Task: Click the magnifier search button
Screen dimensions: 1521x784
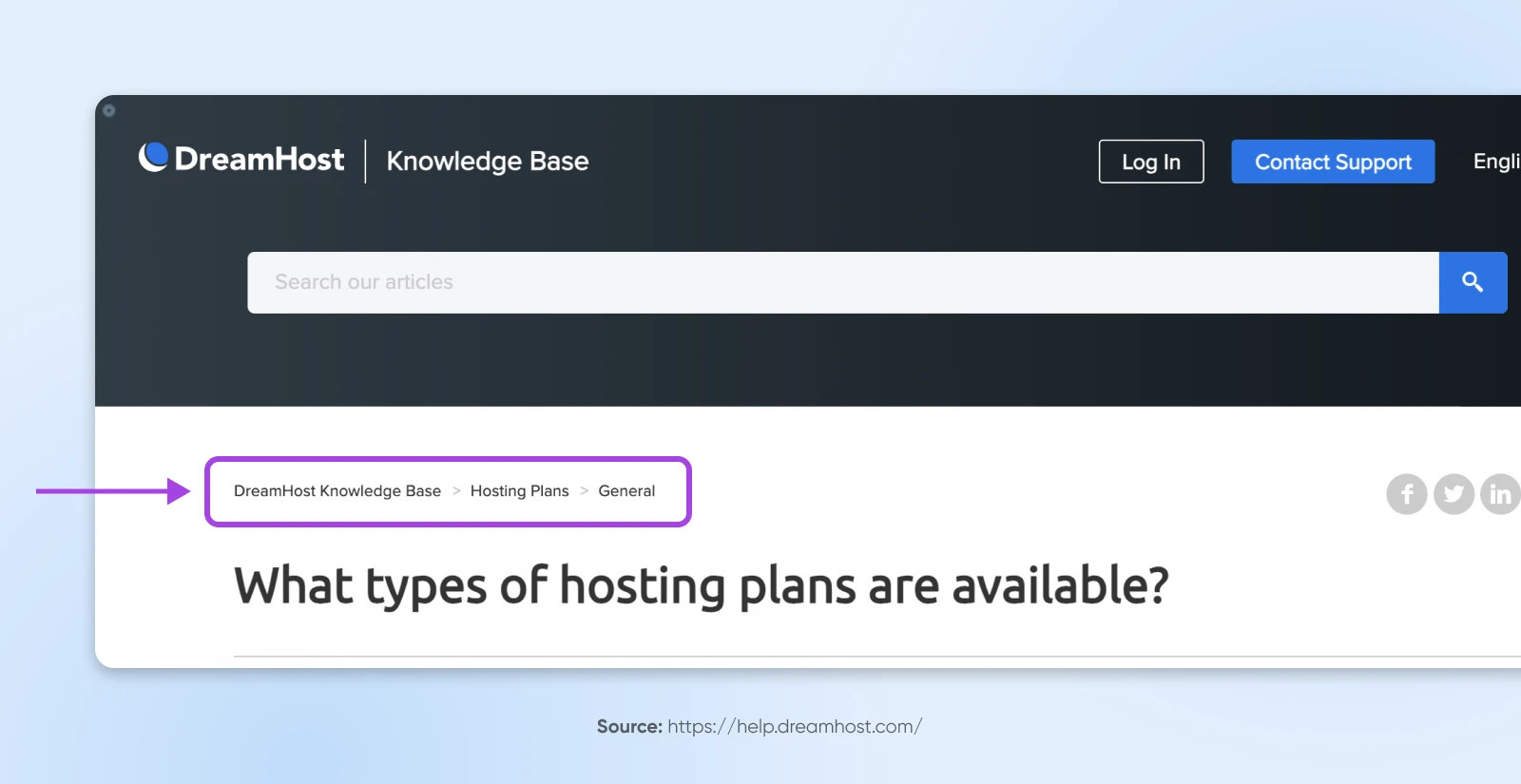Action: click(1473, 282)
